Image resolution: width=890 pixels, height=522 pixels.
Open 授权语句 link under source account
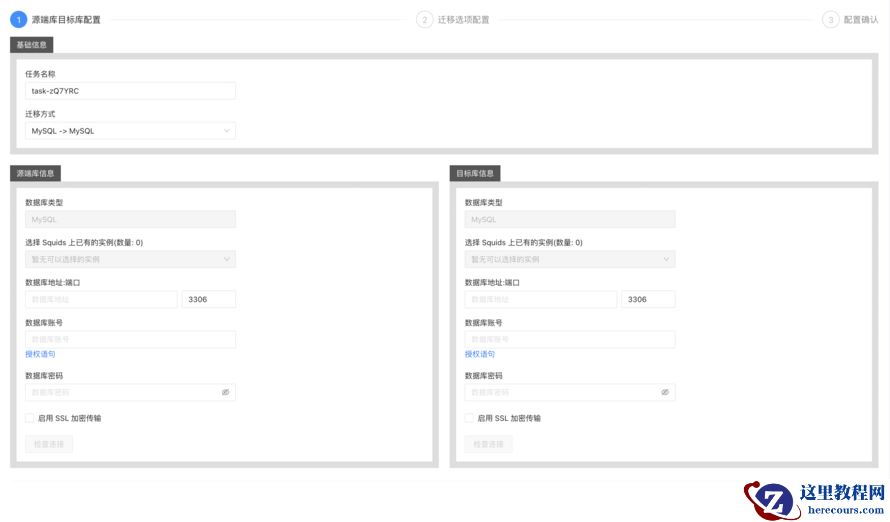[x=40, y=354]
